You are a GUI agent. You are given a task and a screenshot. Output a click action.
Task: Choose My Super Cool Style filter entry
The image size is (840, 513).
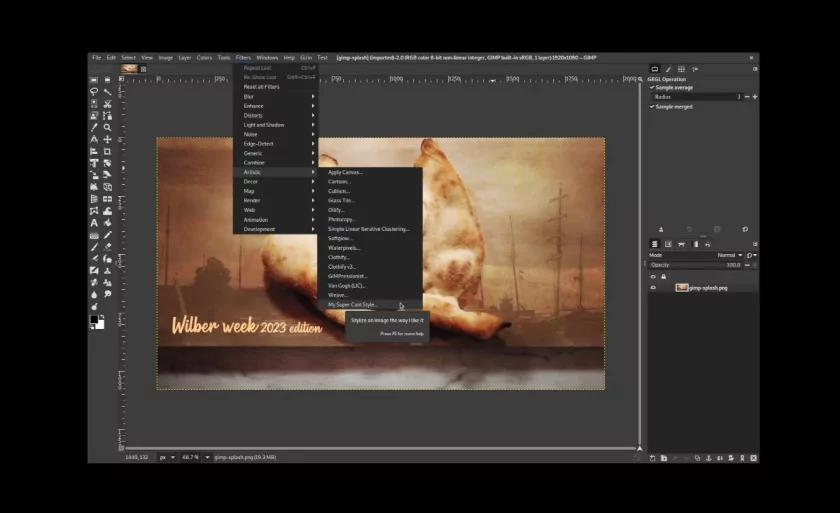click(x=351, y=304)
